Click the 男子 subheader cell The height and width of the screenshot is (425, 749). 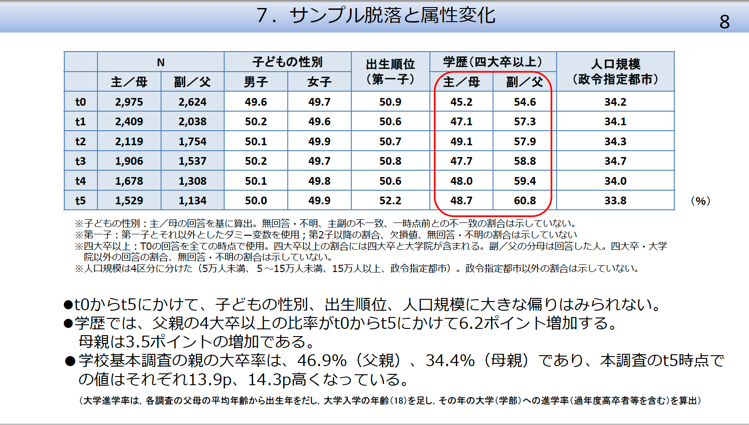click(255, 81)
